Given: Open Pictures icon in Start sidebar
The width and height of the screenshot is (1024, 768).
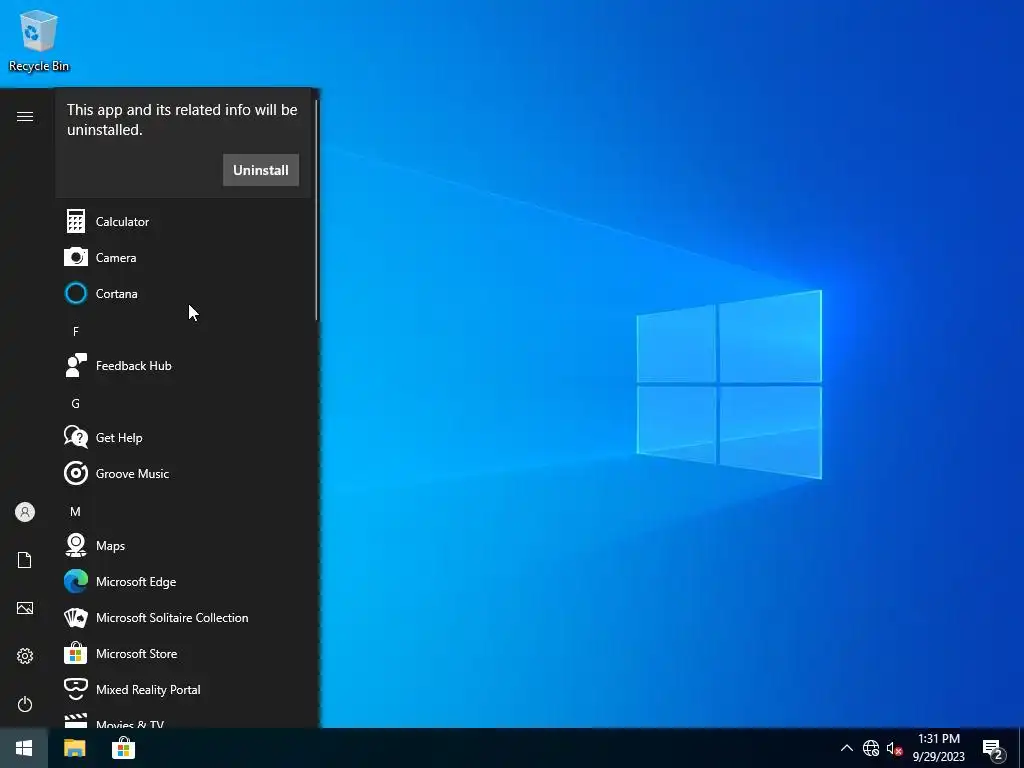Looking at the screenshot, I should (x=25, y=608).
